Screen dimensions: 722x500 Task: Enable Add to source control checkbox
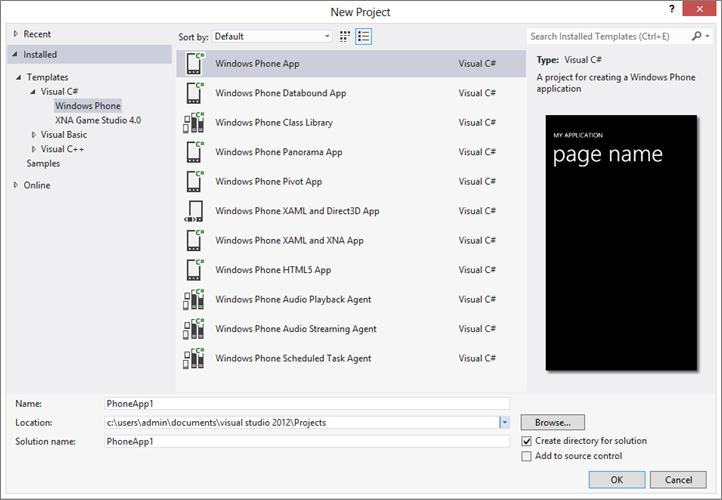click(526, 456)
